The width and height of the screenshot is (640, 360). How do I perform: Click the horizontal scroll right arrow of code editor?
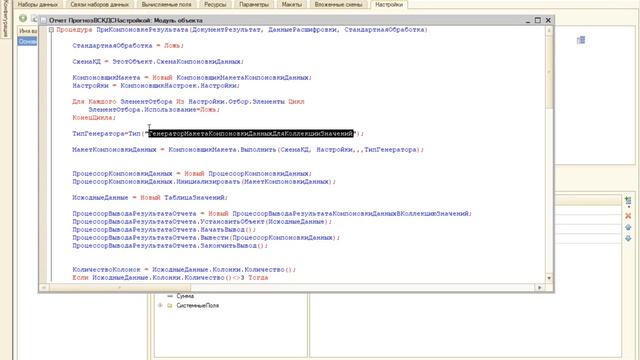[x=540, y=288]
